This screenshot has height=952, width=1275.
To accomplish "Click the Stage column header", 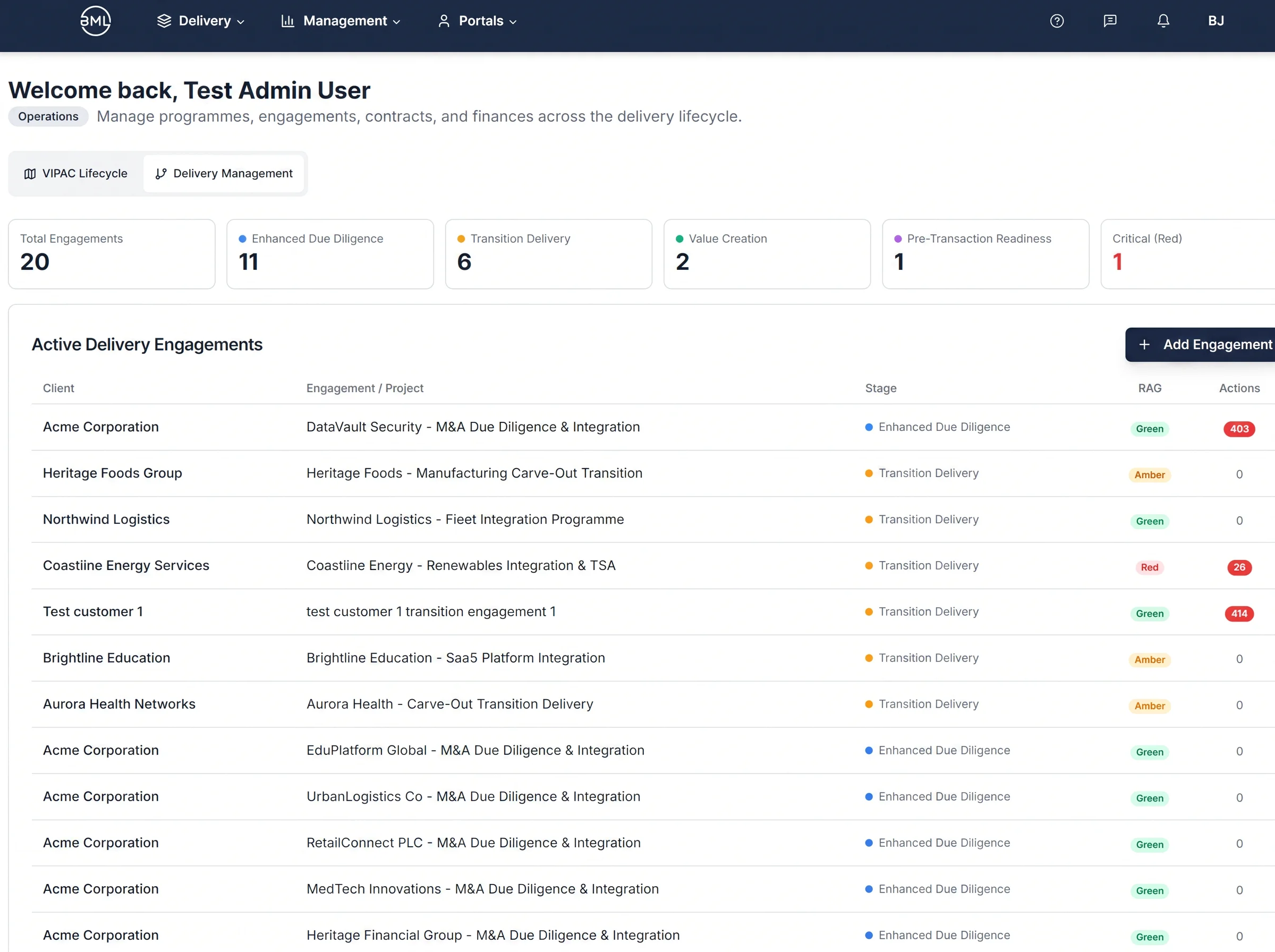I will (x=880, y=388).
